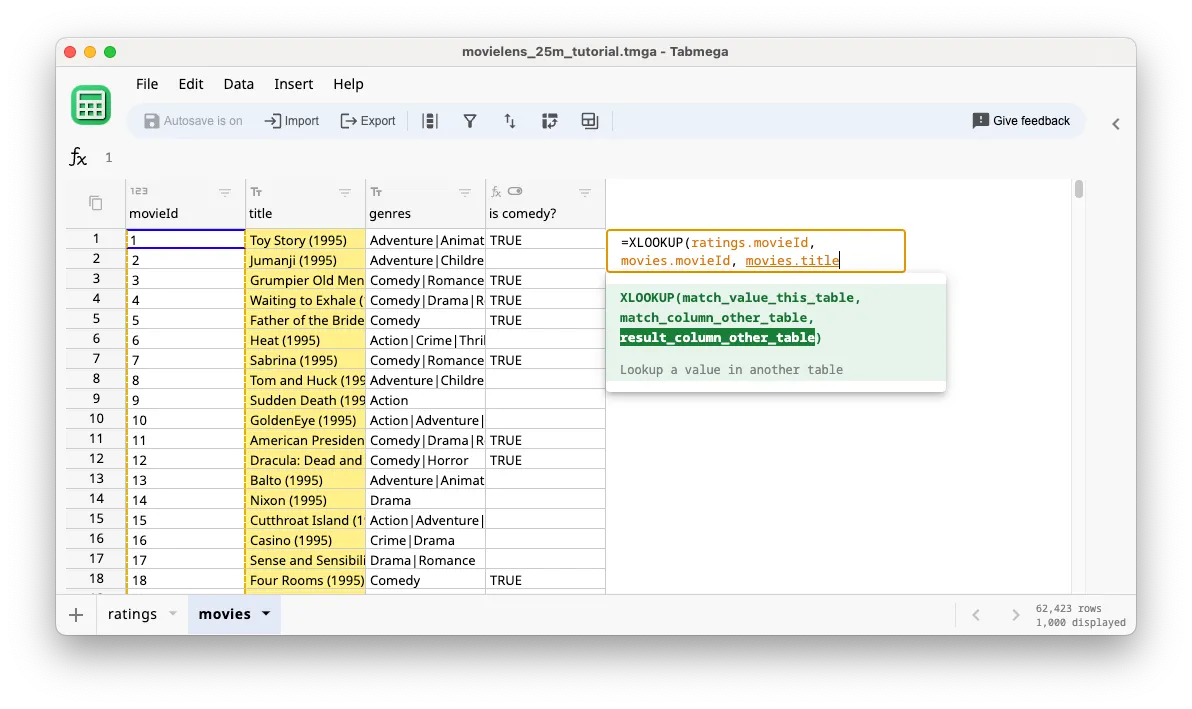This screenshot has width=1192, height=709.
Task: Click the add new table plus button
Action: (x=76, y=614)
